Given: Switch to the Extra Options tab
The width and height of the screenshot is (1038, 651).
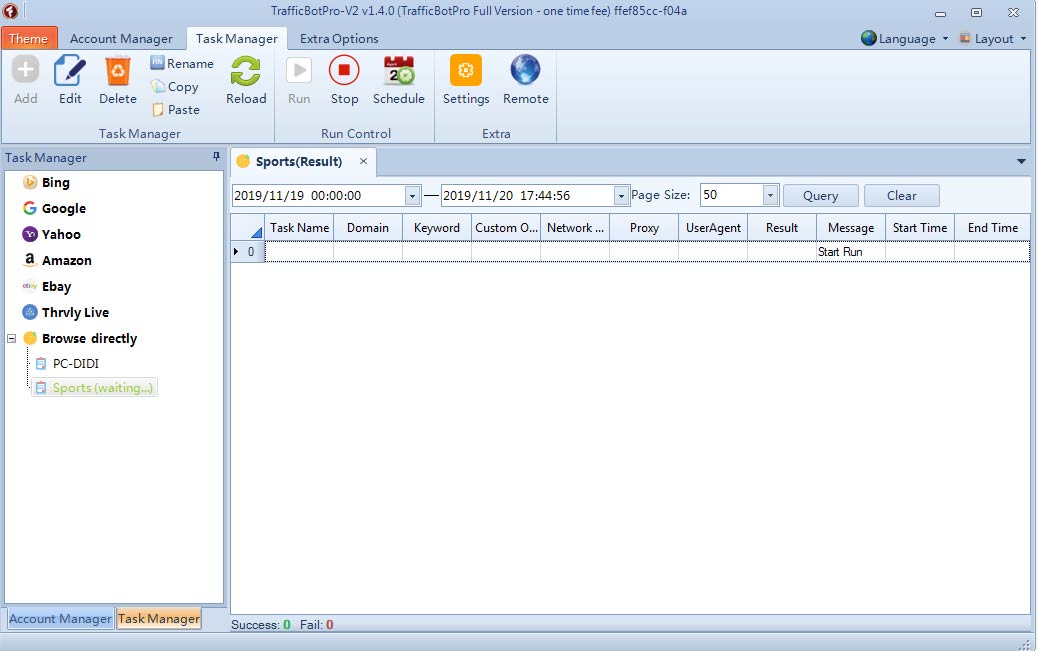Looking at the screenshot, I should click(339, 39).
